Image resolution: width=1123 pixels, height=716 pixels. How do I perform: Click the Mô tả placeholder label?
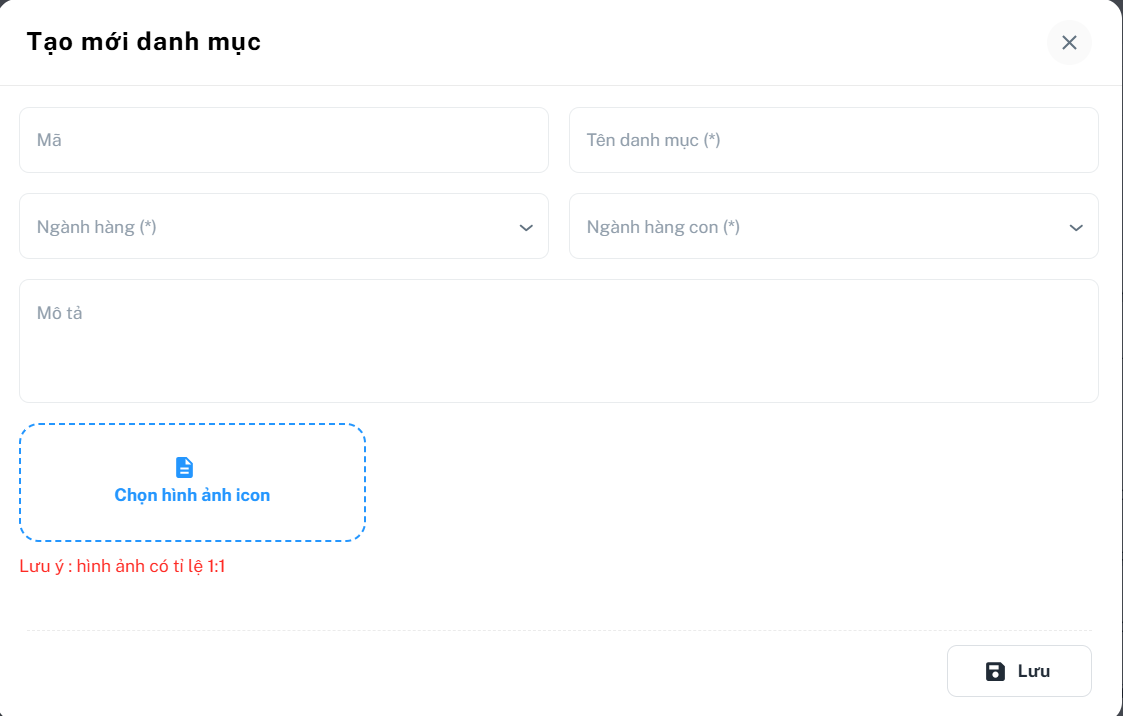[x=59, y=313]
